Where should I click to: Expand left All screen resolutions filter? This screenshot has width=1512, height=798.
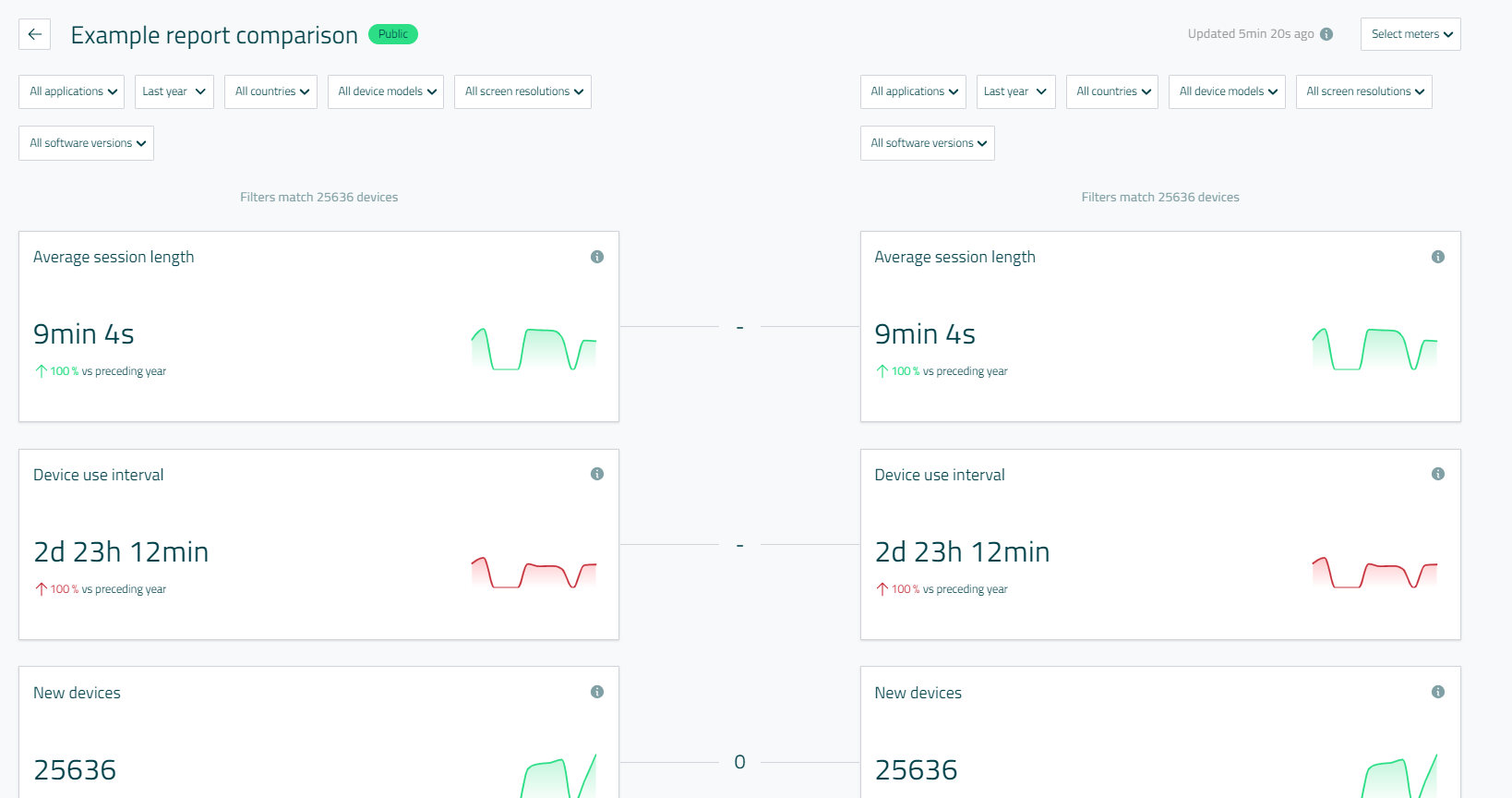(x=522, y=91)
